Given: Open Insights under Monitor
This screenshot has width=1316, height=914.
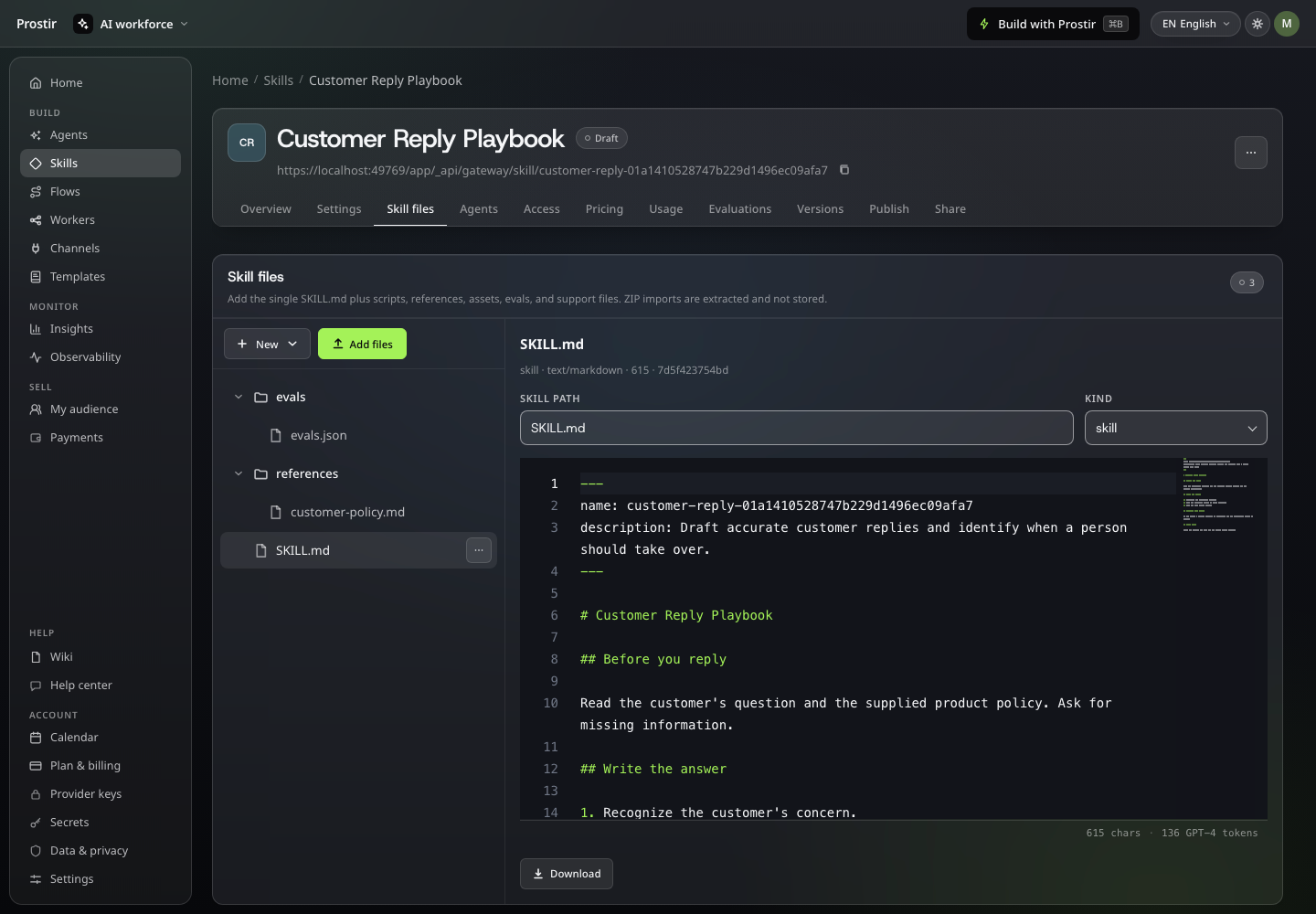Looking at the screenshot, I should (x=101, y=328).
